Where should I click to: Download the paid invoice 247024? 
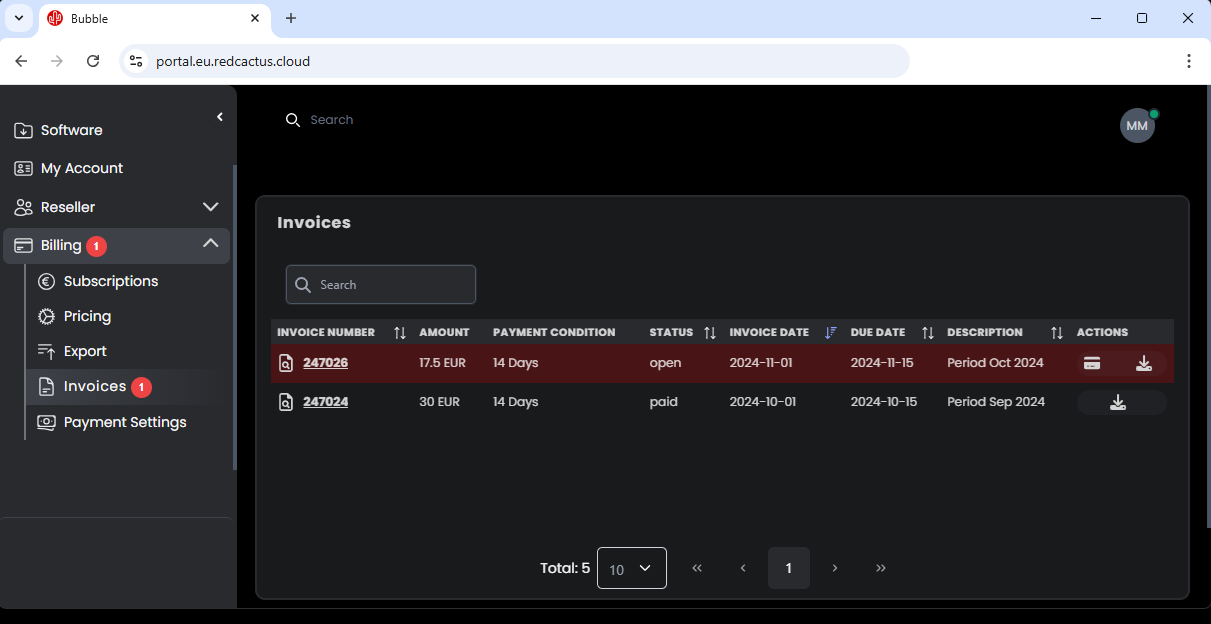click(x=1119, y=403)
